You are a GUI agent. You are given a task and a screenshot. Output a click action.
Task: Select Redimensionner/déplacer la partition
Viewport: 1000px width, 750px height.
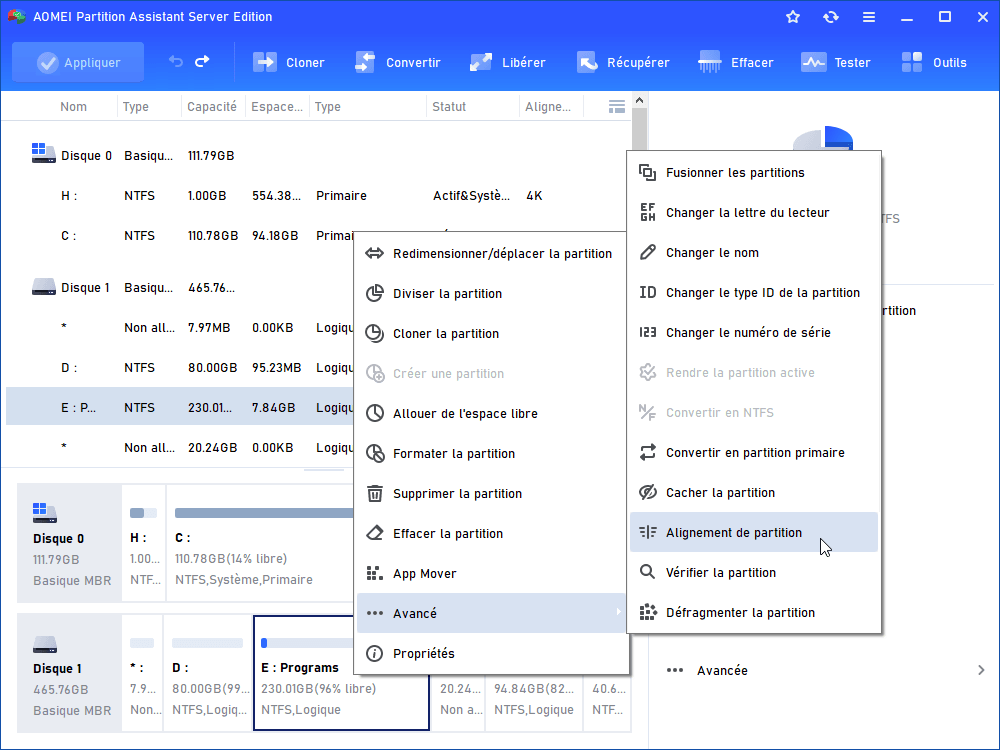pyautogui.click(x=490, y=253)
